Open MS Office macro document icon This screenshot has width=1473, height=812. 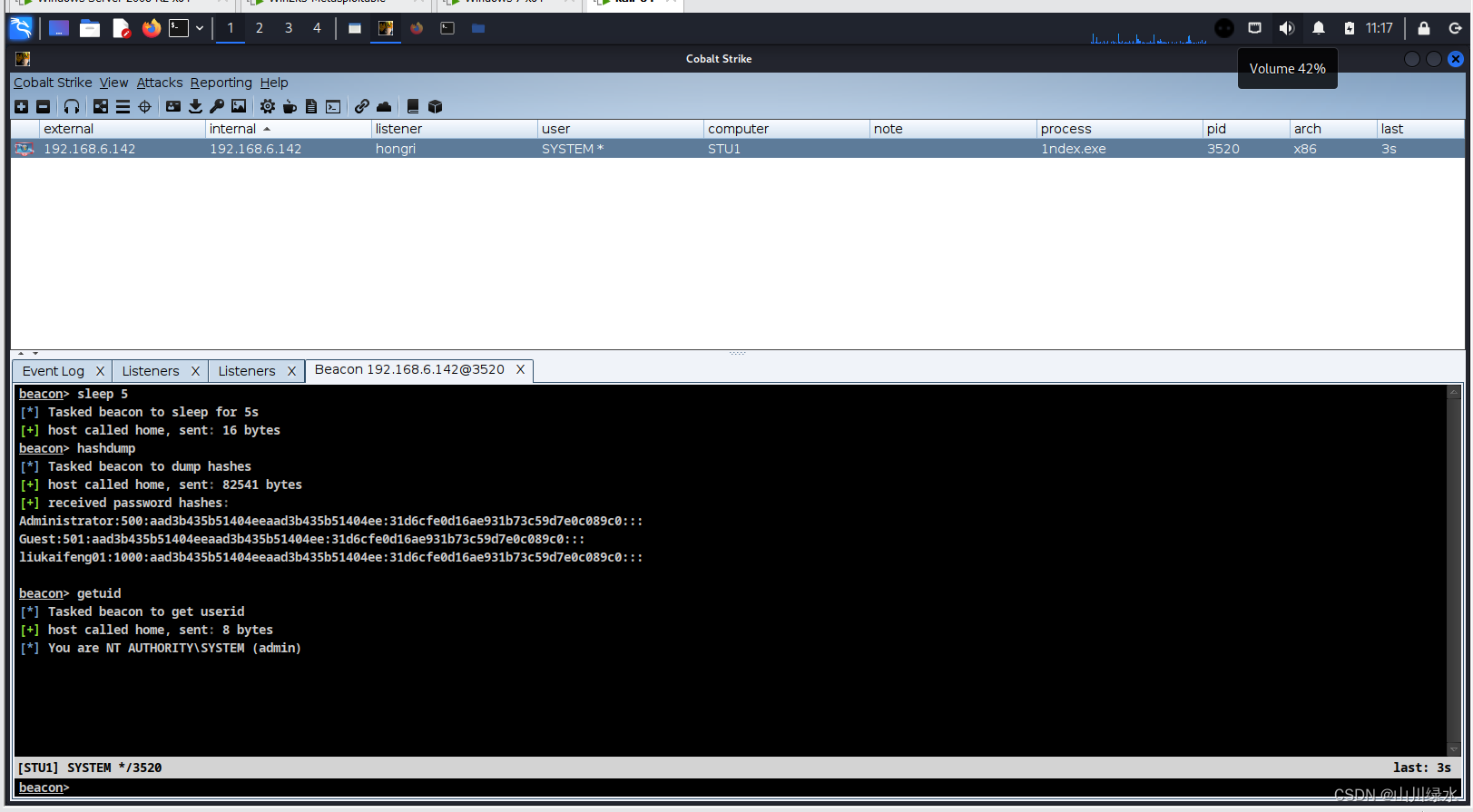311,106
